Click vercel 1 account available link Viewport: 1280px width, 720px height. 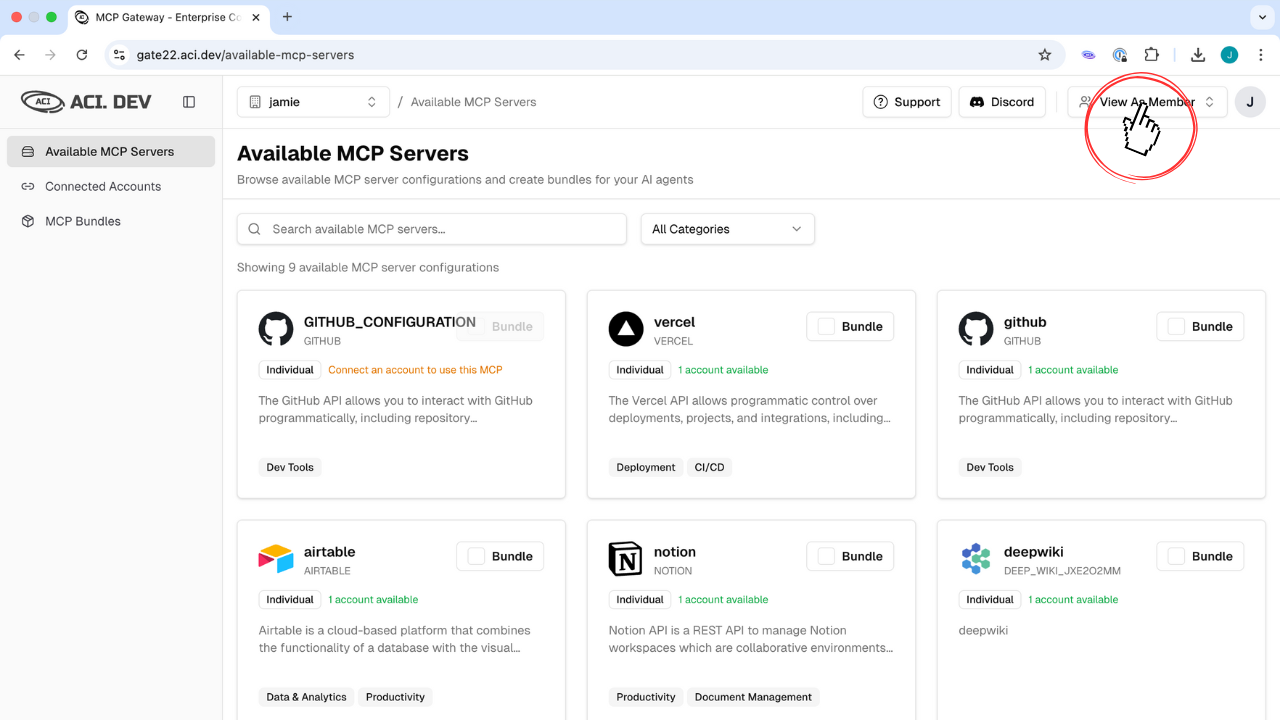click(x=723, y=370)
